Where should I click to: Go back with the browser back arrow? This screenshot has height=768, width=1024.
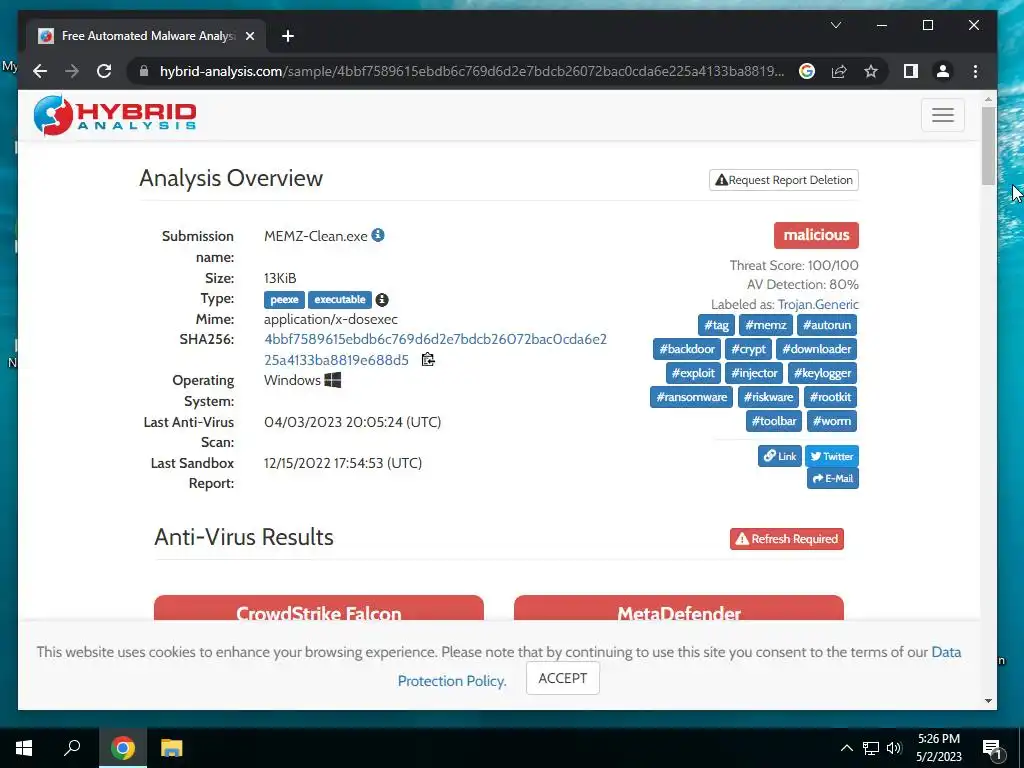[x=40, y=71]
